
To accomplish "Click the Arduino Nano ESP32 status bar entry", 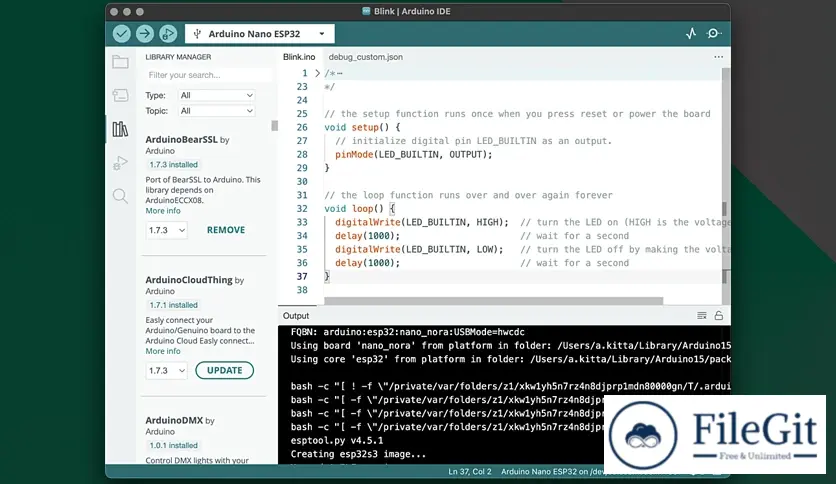I will [552, 472].
